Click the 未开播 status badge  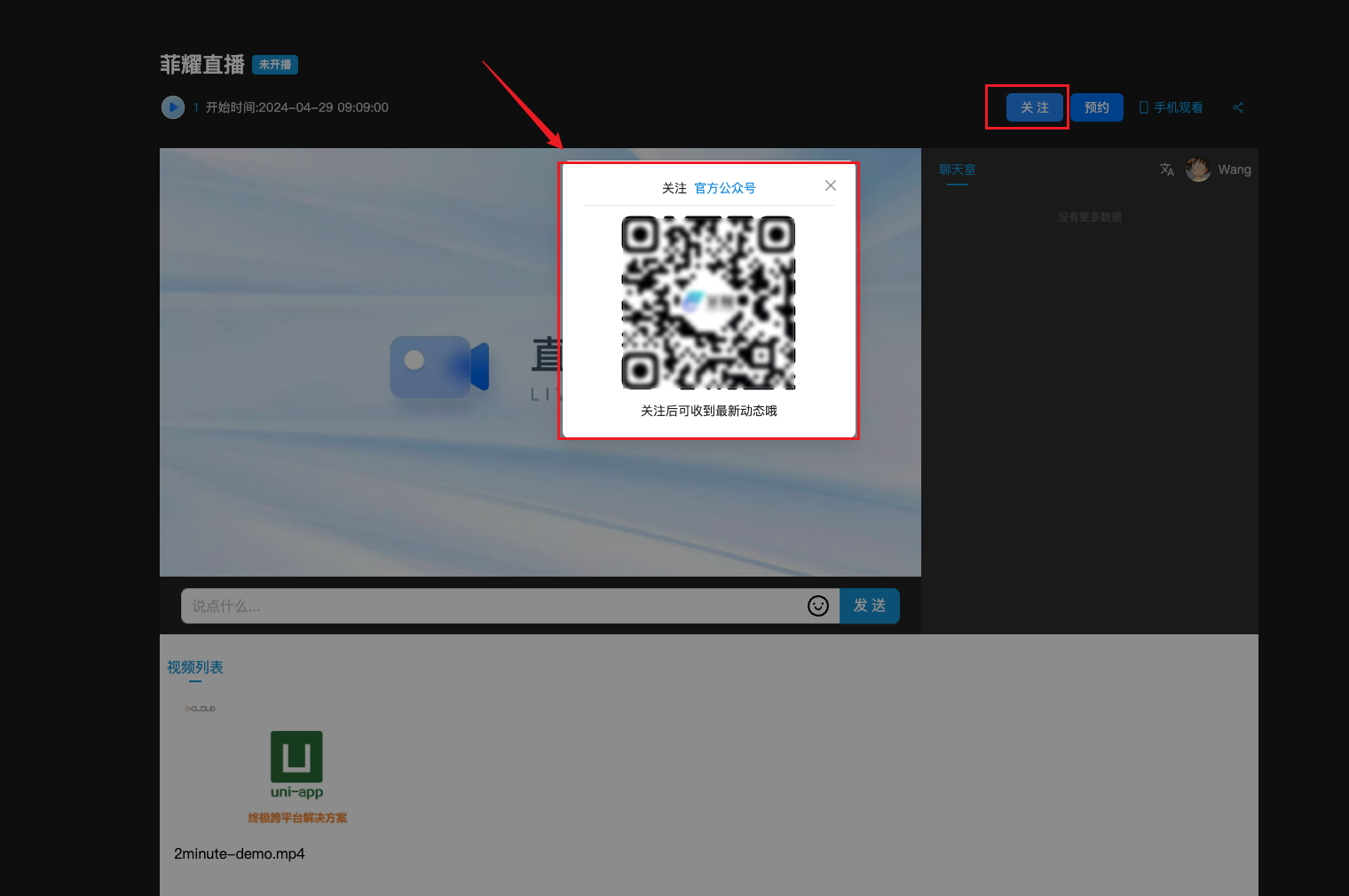pos(275,65)
